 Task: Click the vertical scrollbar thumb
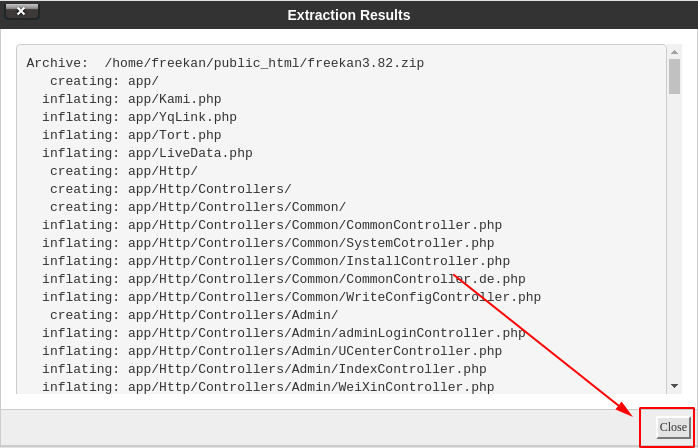point(674,77)
